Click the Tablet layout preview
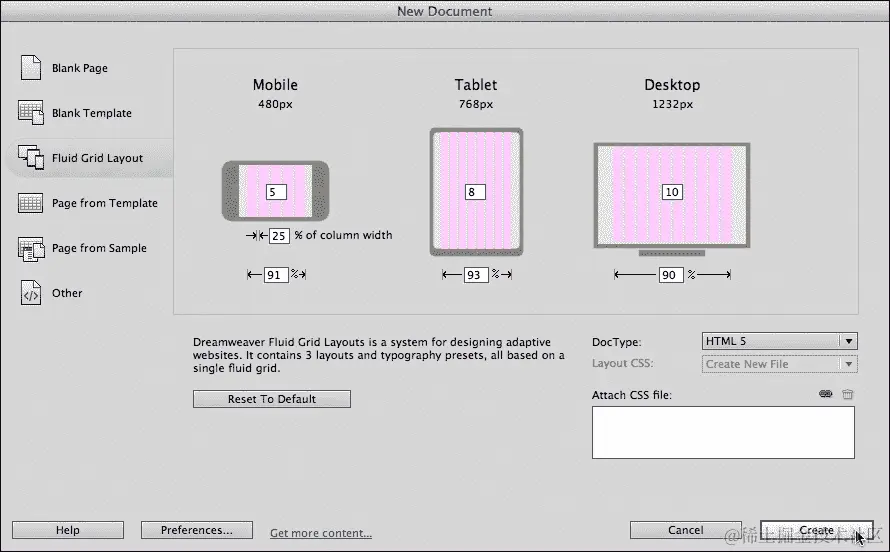890x552 pixels. pos(476,192)
